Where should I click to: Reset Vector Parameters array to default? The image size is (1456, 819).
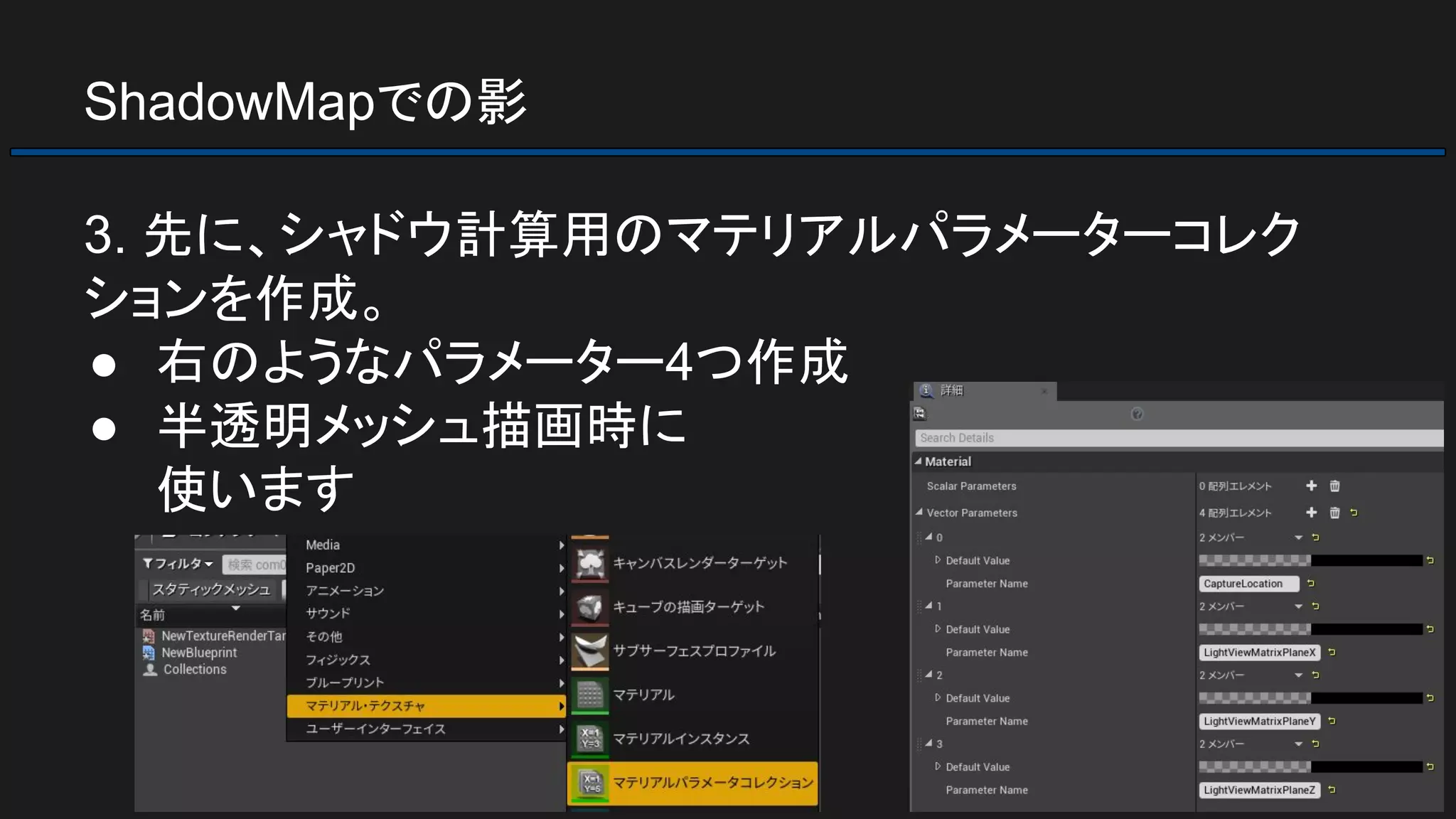pyautogui.click(x=1354, y=513)
